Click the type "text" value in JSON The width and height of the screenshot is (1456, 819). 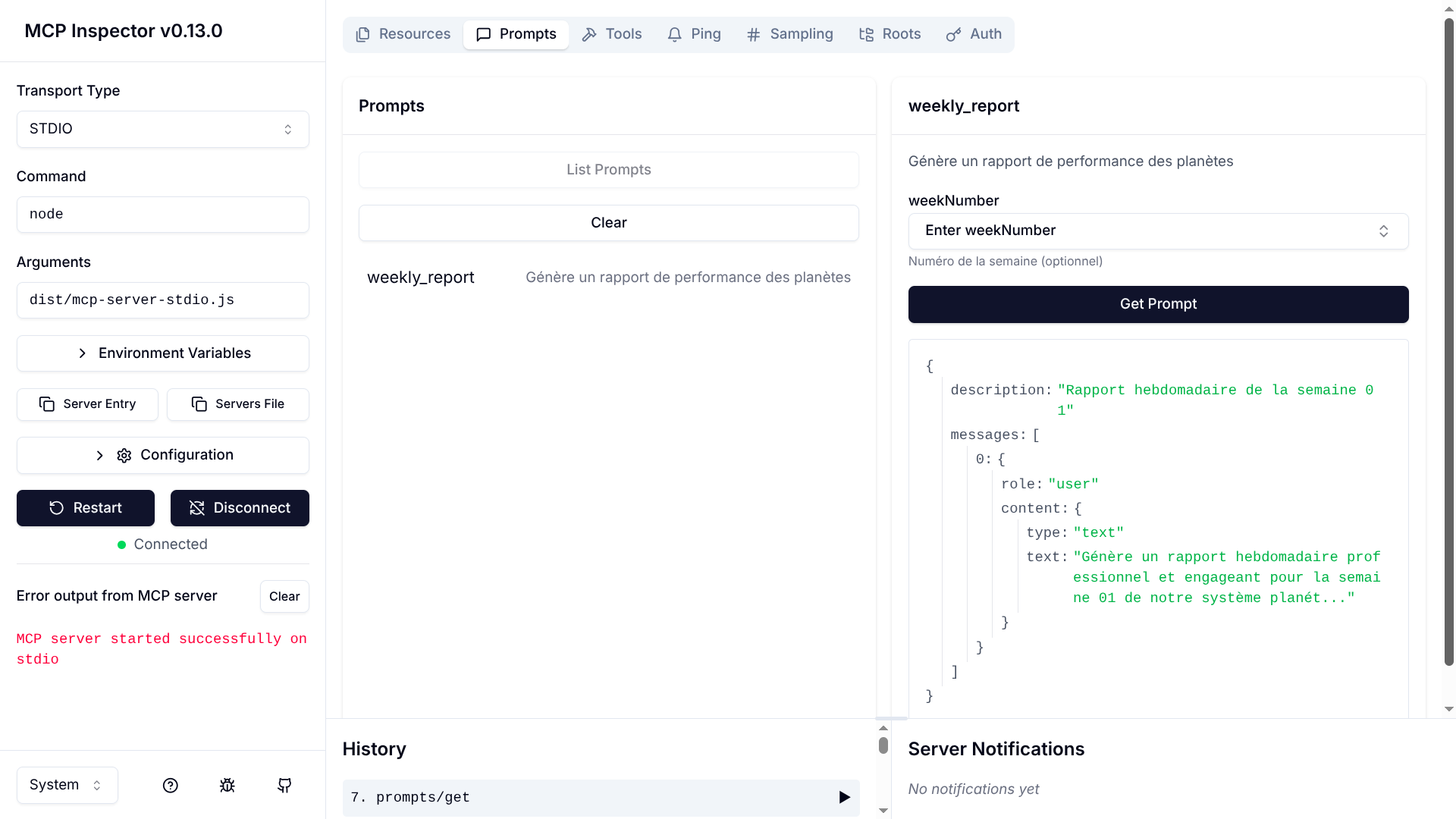click(x=1098, y=532)
